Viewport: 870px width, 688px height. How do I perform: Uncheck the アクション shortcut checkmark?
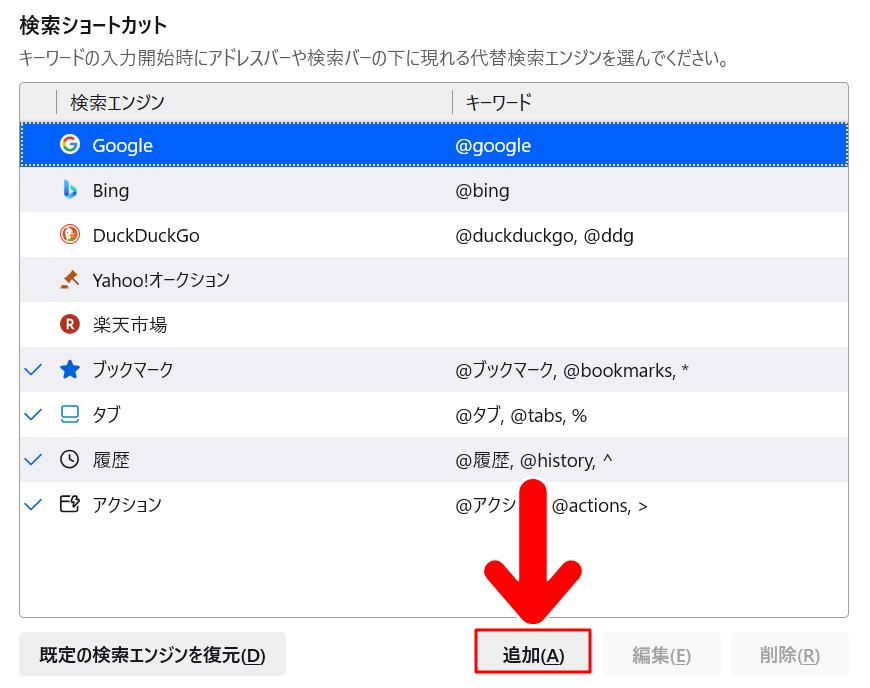click(x=34, y=504)
